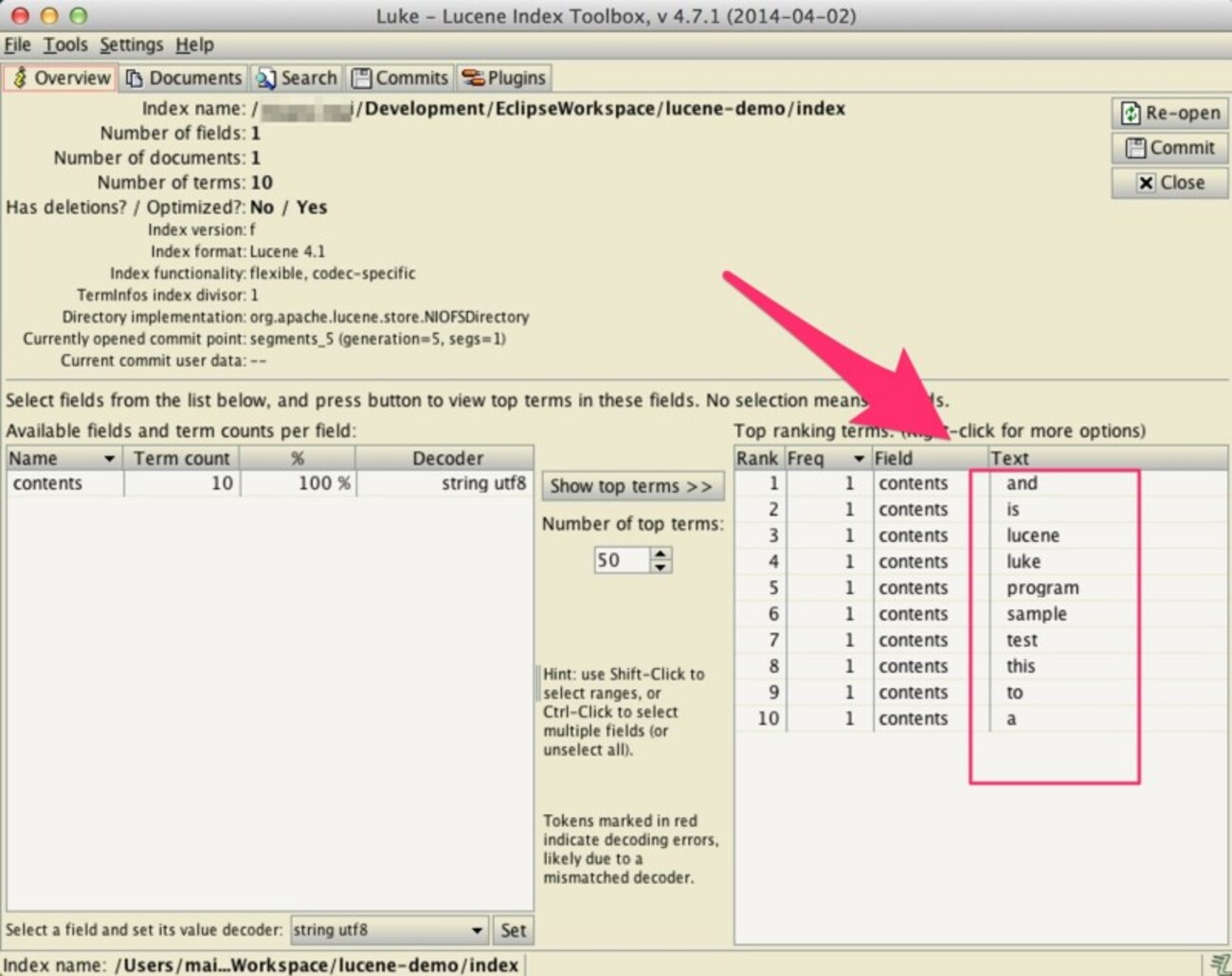Increase number of top terms with up arrow
The height and width of the screenshot is (976, 1232).
click(x=661, y=553)
